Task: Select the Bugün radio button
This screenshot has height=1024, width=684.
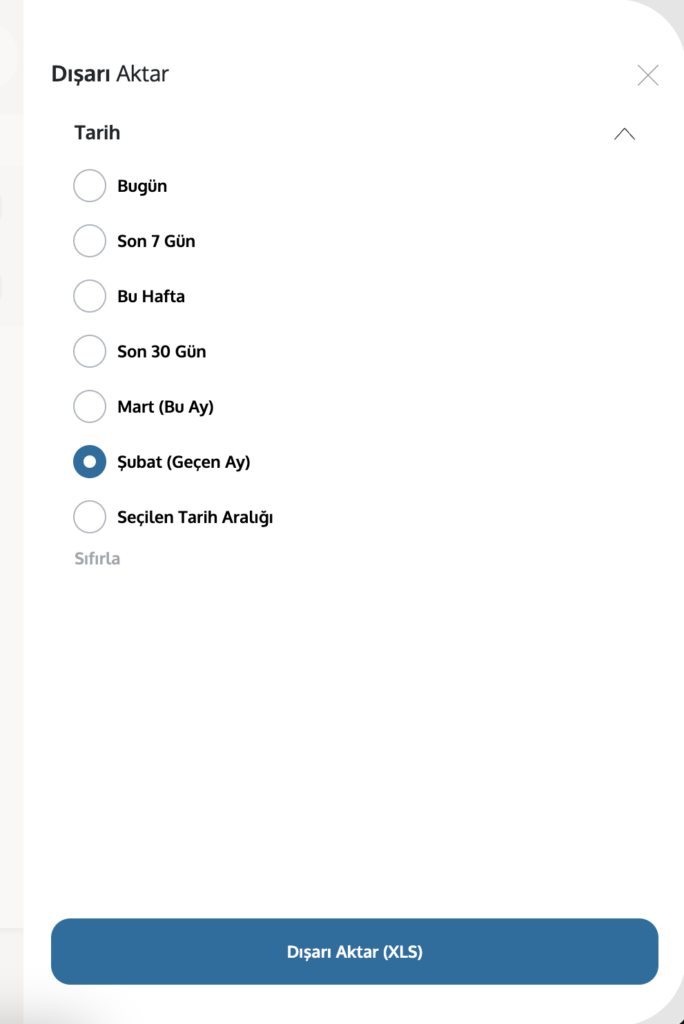Action: point(90,186)
